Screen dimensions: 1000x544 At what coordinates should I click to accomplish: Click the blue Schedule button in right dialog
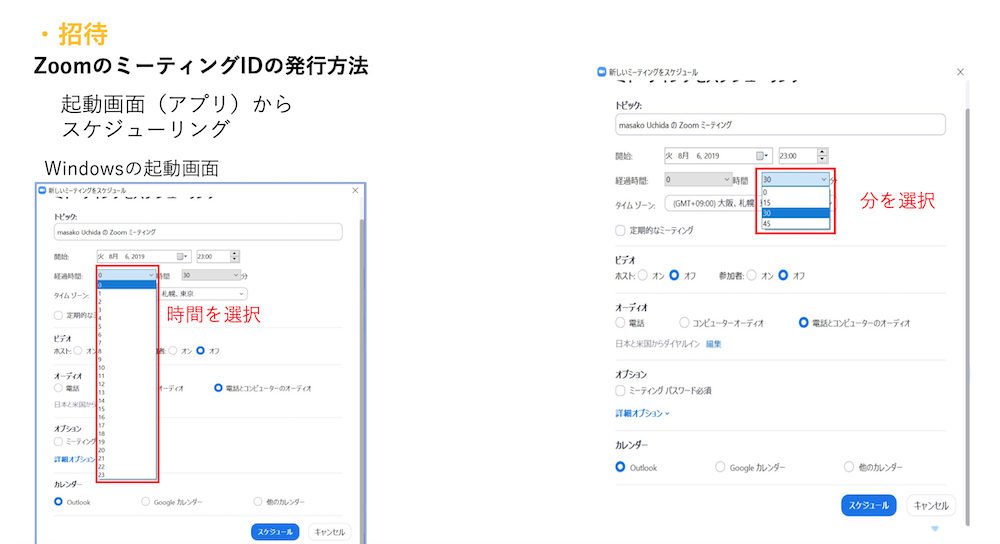(869, 505)
